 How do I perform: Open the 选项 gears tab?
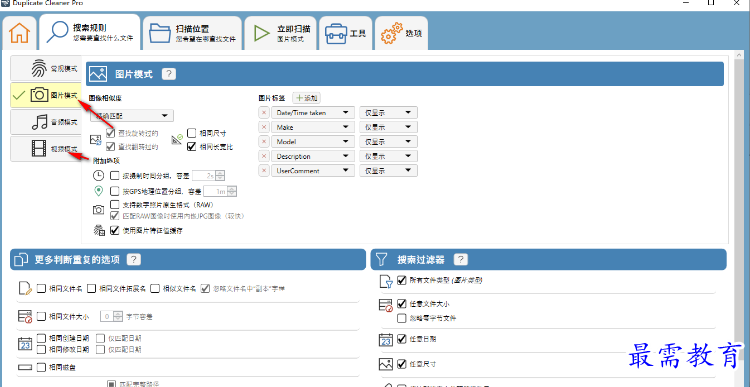point(401,33)
